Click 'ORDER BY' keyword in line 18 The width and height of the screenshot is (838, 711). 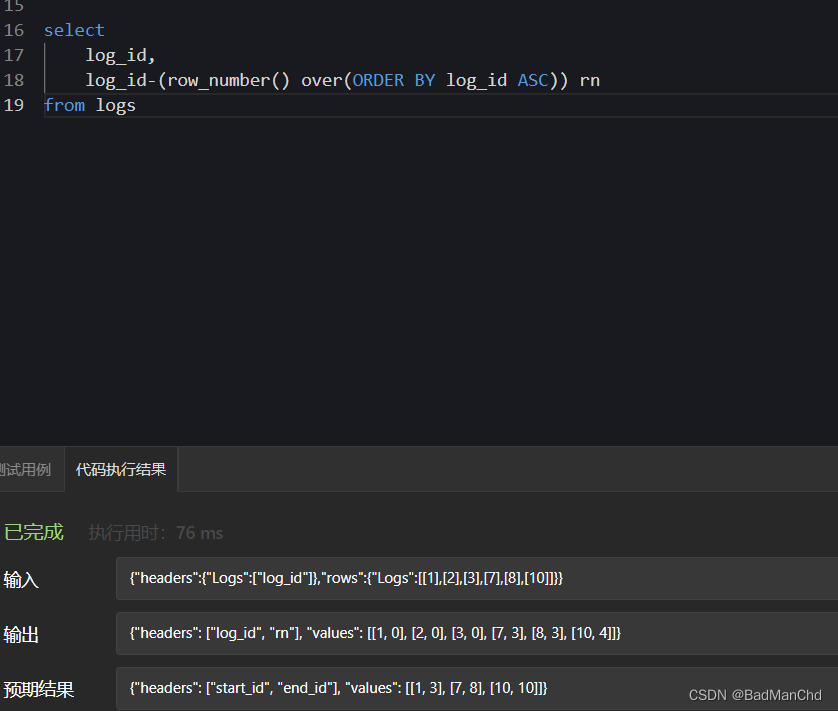tap(394, 80)
